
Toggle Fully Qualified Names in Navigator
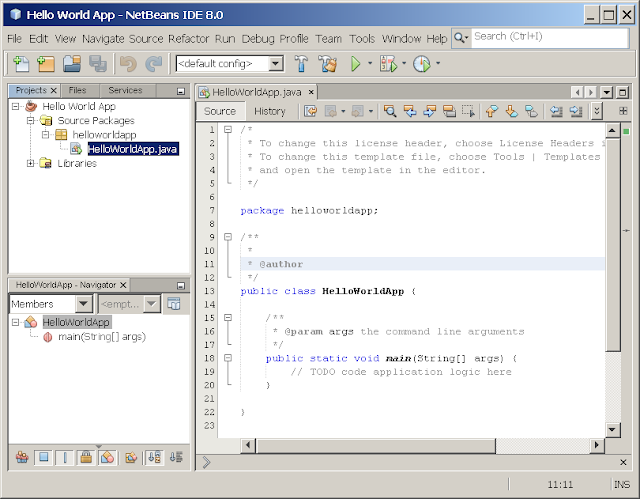(x=131, y=457)
